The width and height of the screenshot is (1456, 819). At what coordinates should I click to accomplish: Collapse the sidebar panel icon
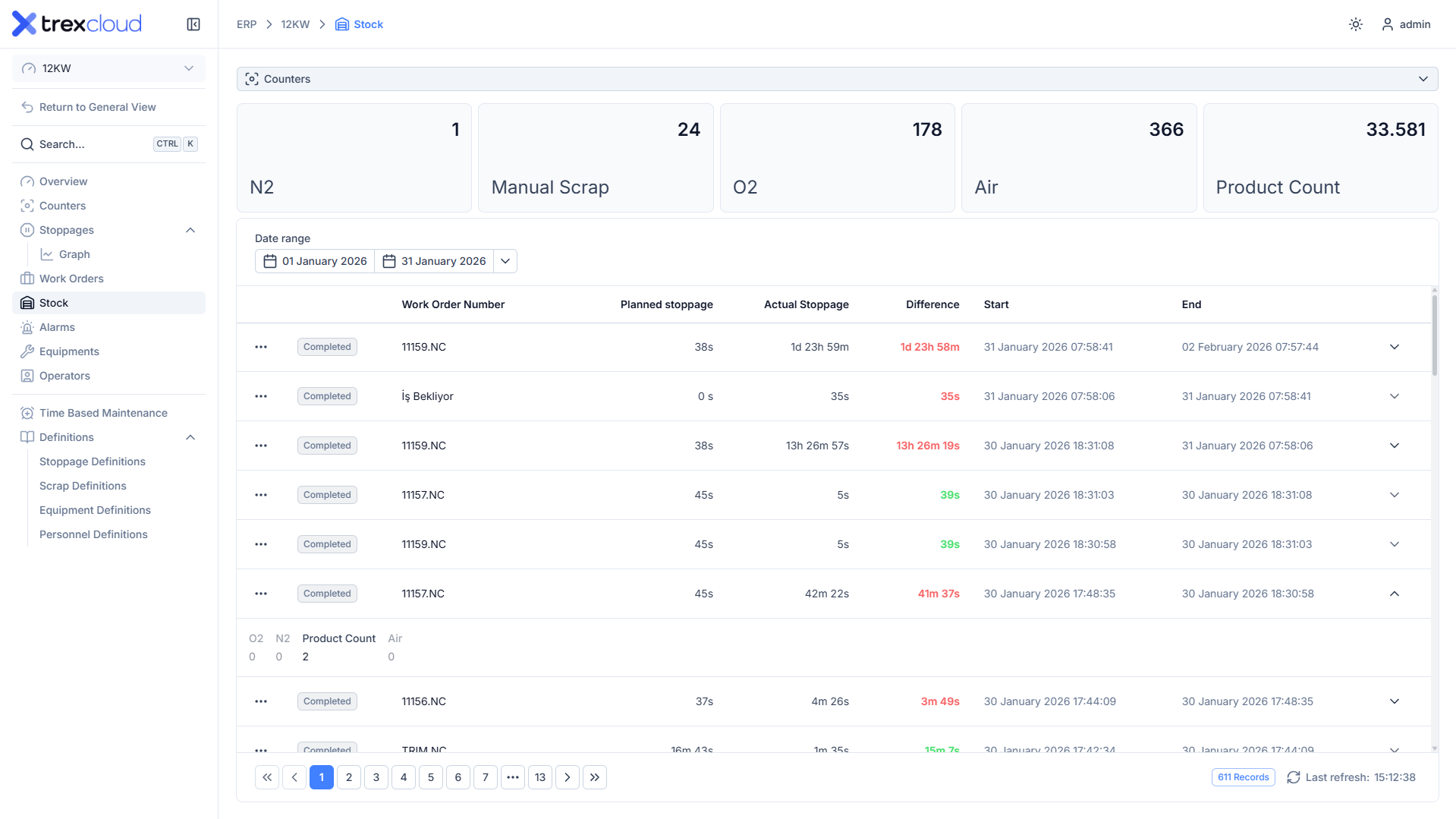(x=193, y=24)
